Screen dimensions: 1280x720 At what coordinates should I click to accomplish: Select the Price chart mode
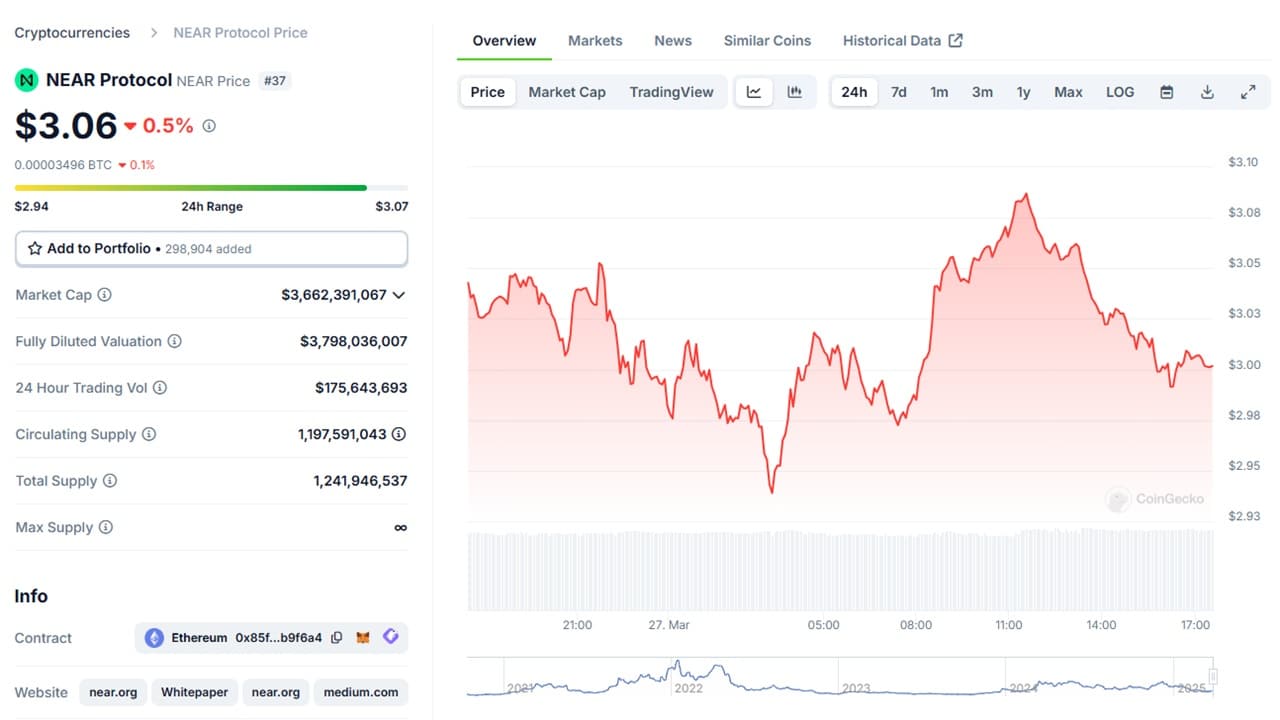click(488, 92)
